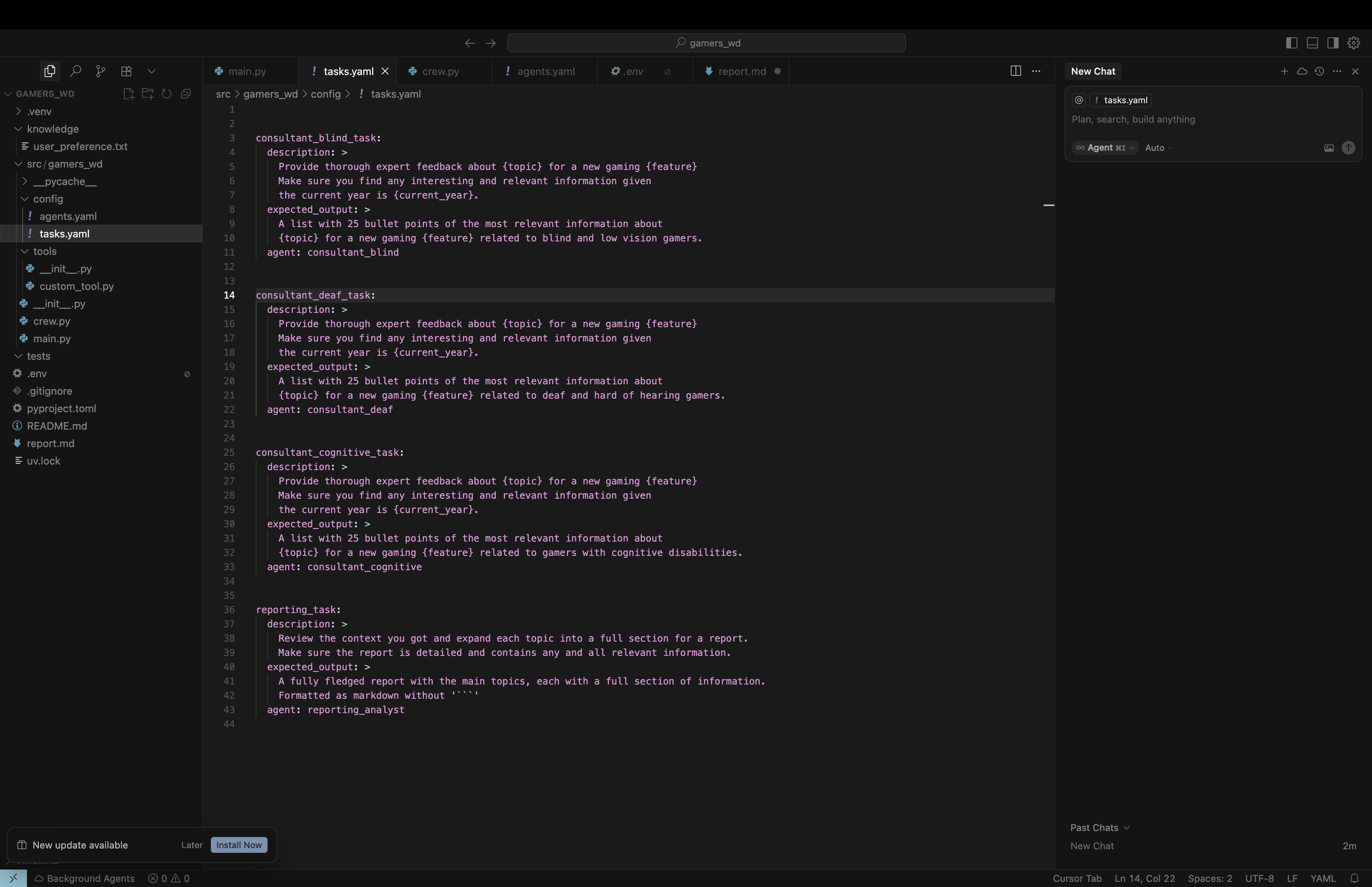Dismiss the update with Later
1372x887 pixels.
pos(192,845)
